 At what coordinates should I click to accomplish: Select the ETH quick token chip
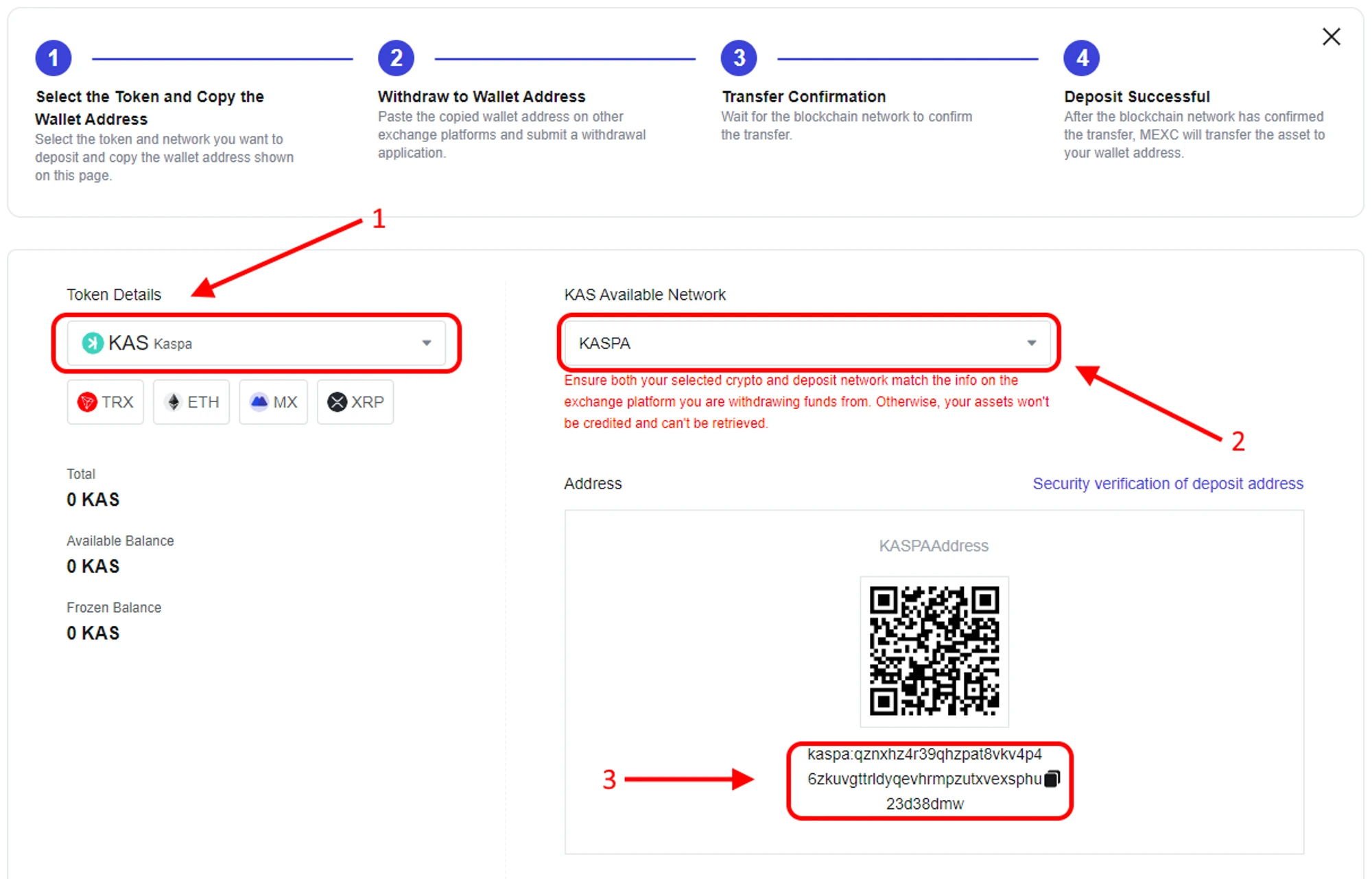pyautogui.click(x=191, y=402)
